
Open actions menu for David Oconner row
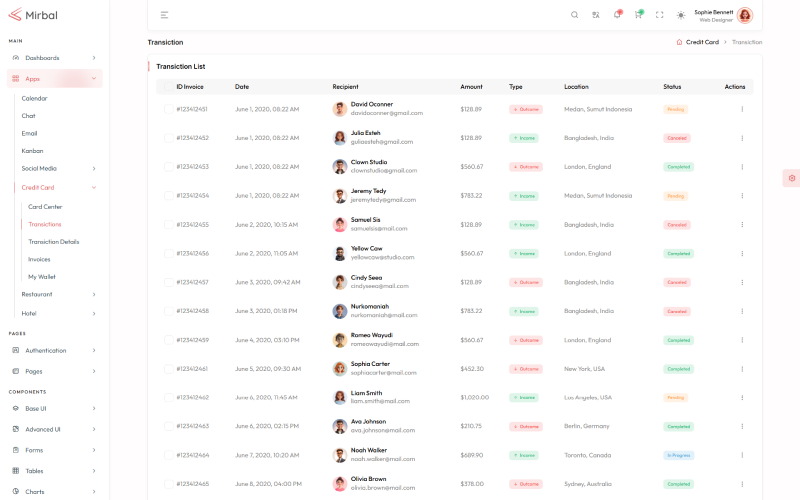741,110
